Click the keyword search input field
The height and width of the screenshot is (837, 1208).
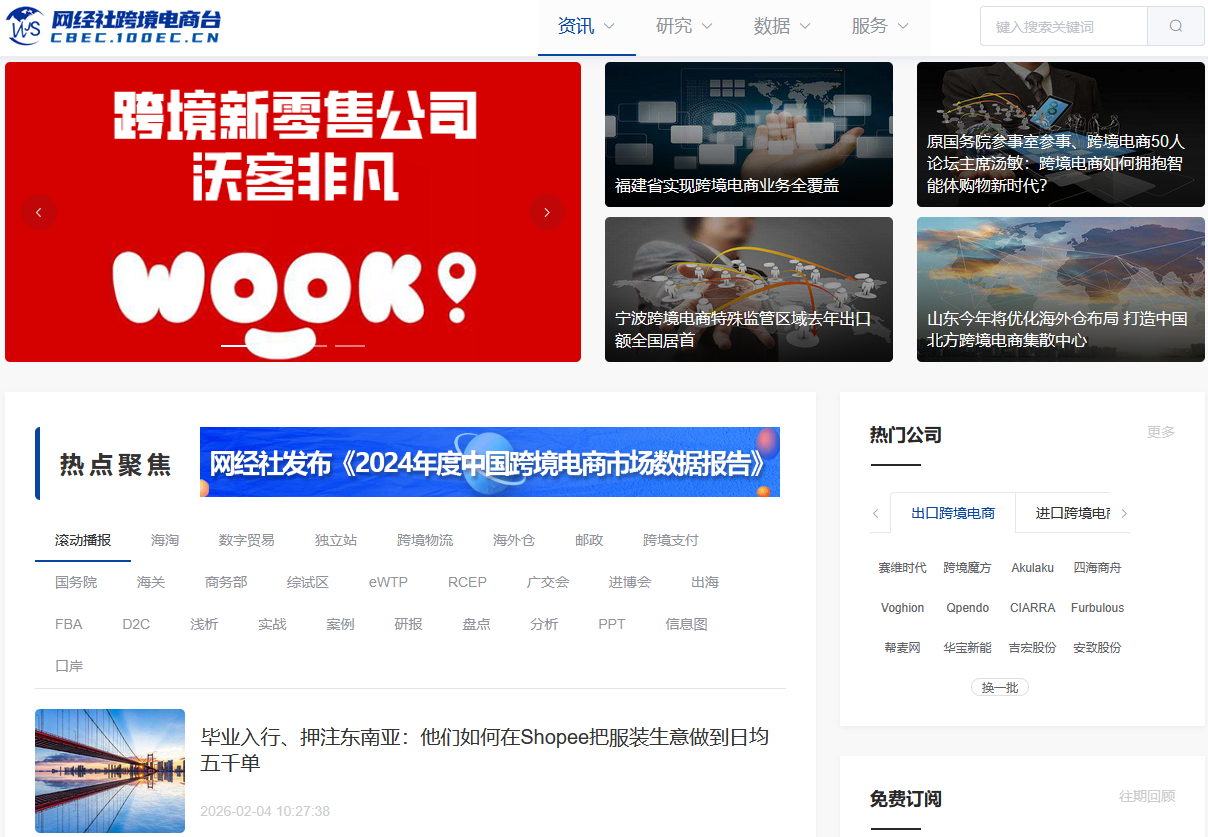(x=1063, y=25)
